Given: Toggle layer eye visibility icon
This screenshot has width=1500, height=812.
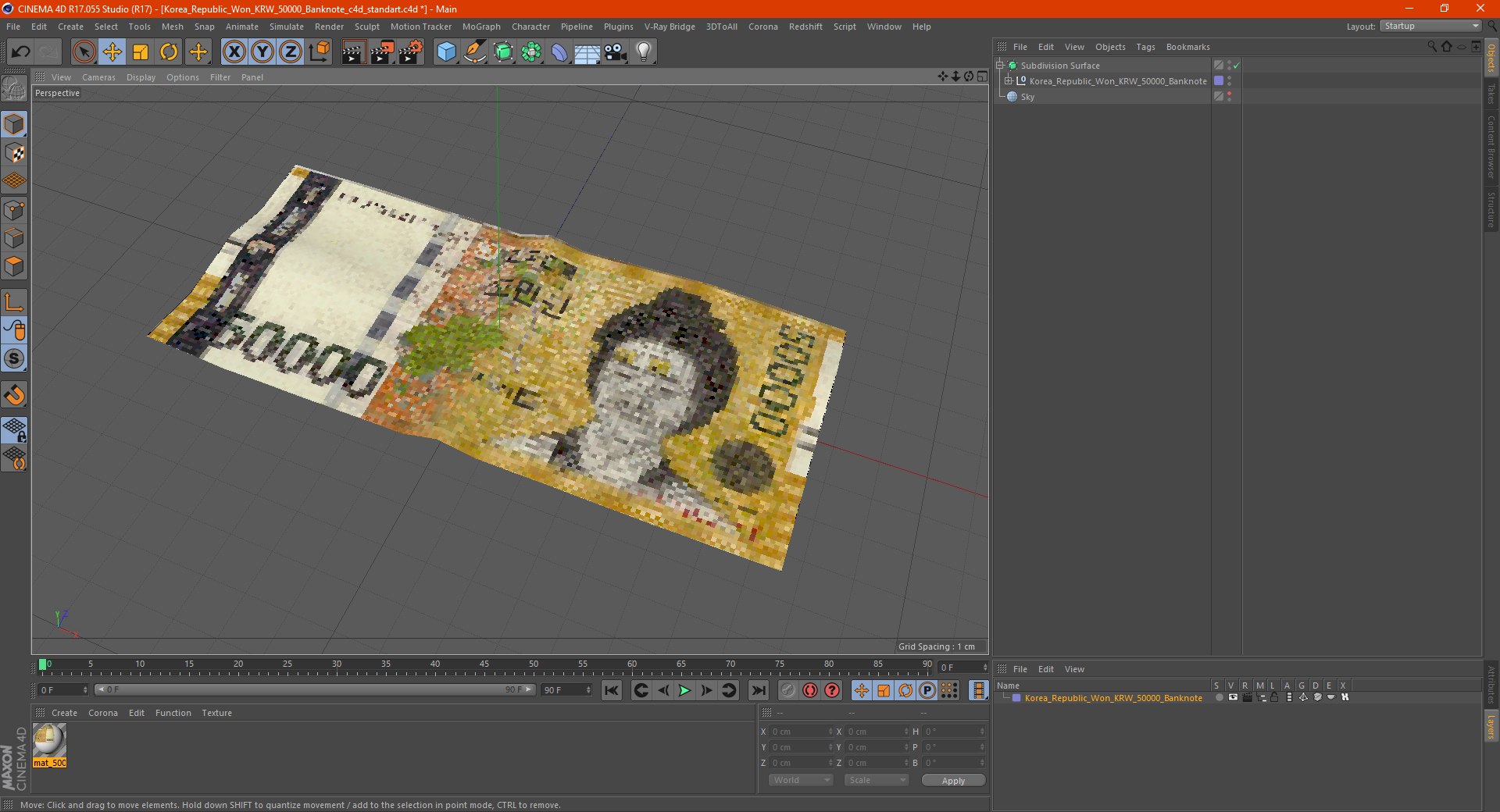Looking at the screenshot, I should [x=1233, y=697].
